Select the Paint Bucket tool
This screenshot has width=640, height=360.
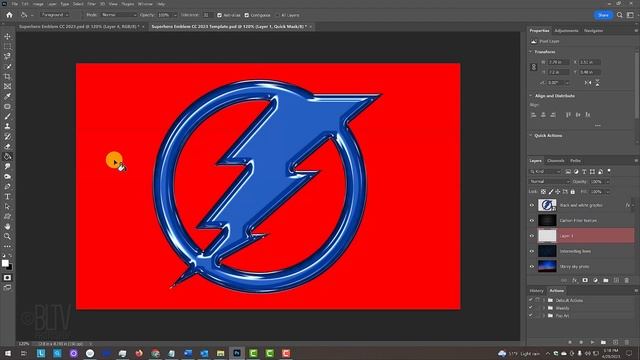(x=7, y=156)
